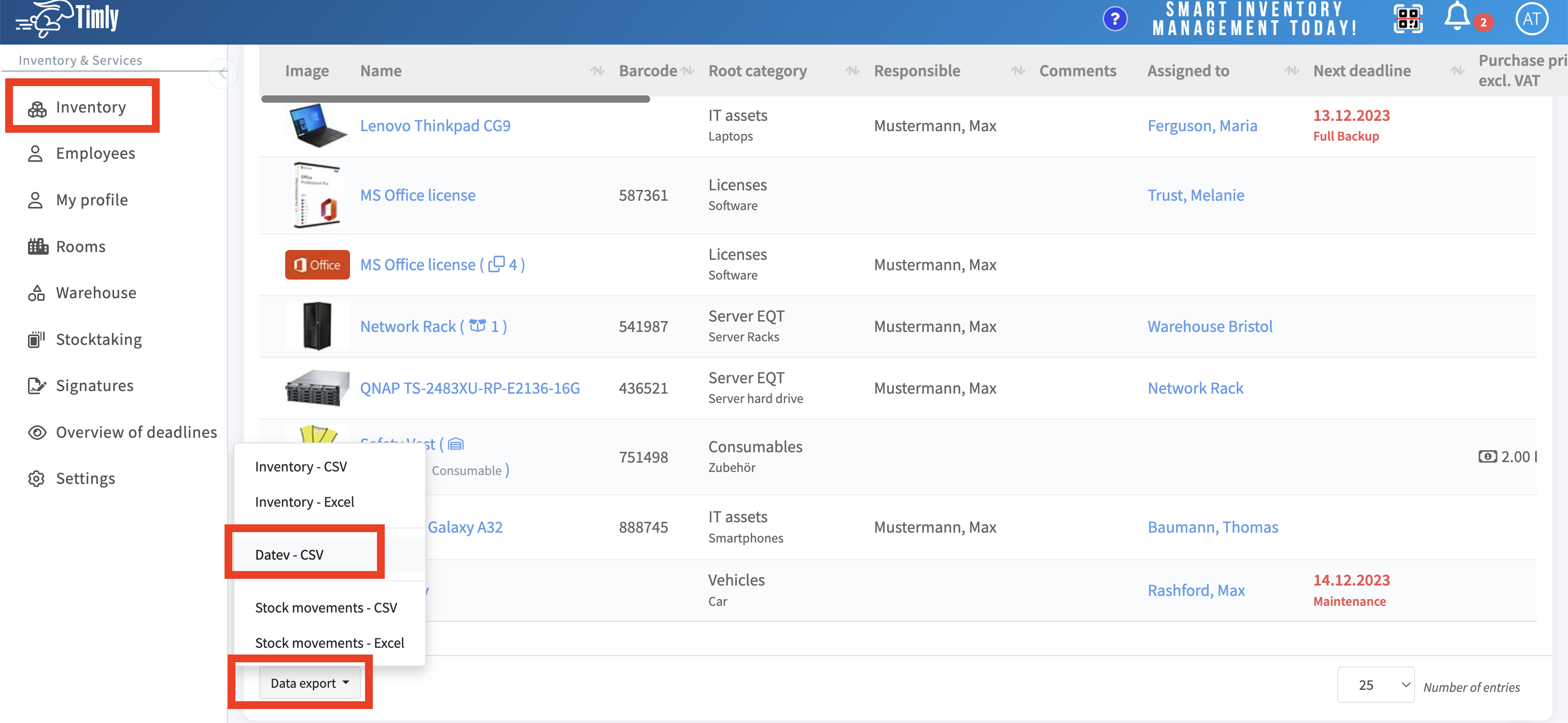The width and height of the screenshot is (1568, 723).
Task: Collapse the sidebar with the chevron button
Action: 222,73
